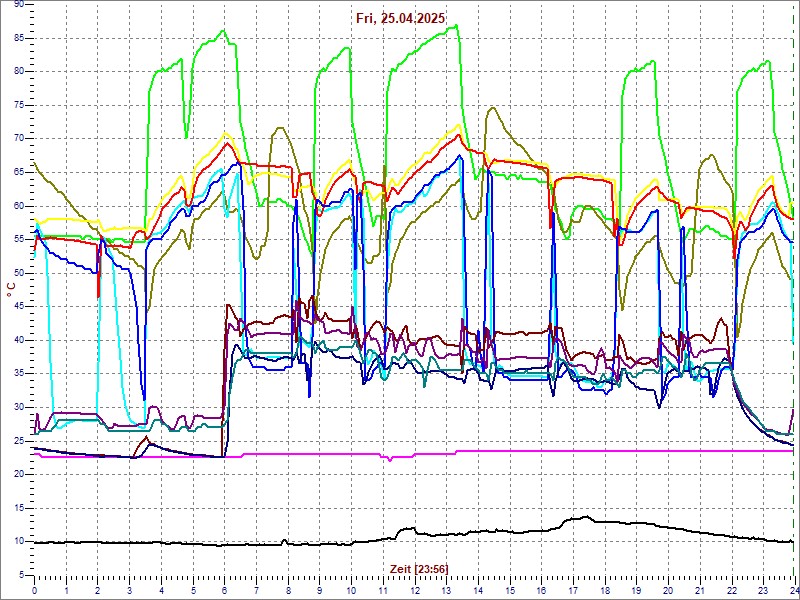Select the 70 label on temperature axis
800x600 pixels.
[19, 138]
